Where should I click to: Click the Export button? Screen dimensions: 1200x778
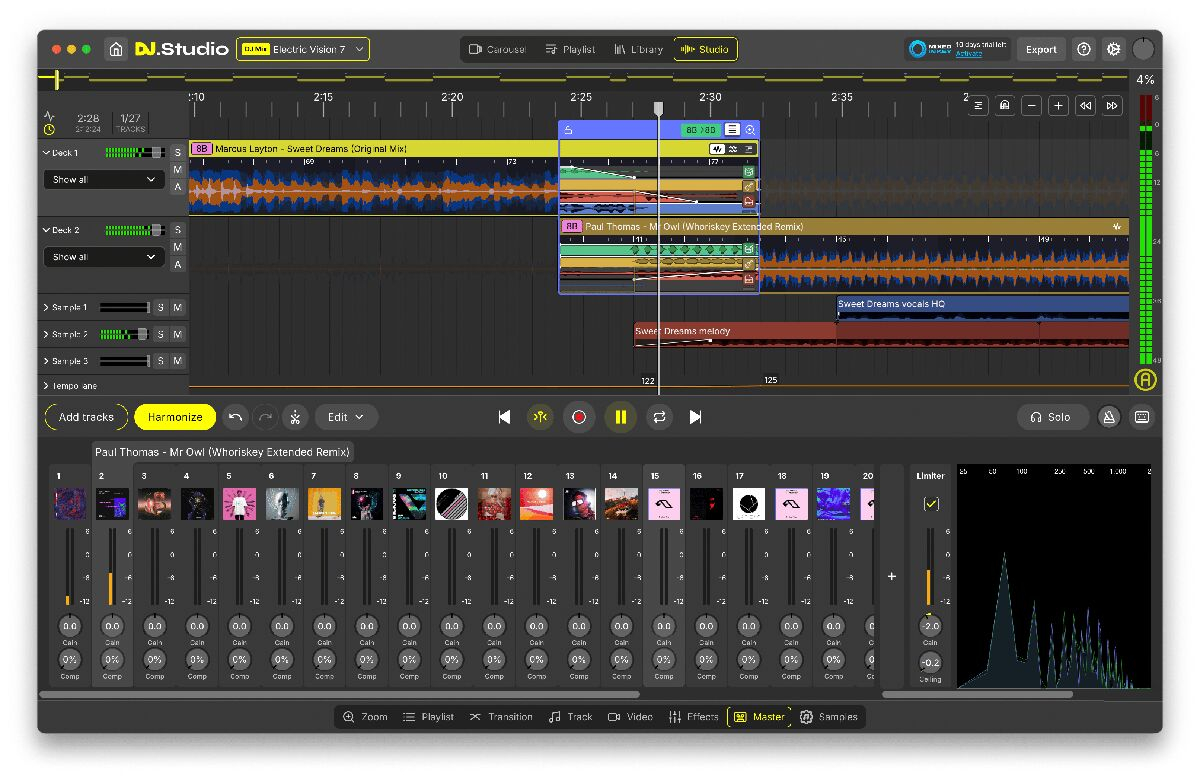pyautogui.click(x=1040, y=49)
